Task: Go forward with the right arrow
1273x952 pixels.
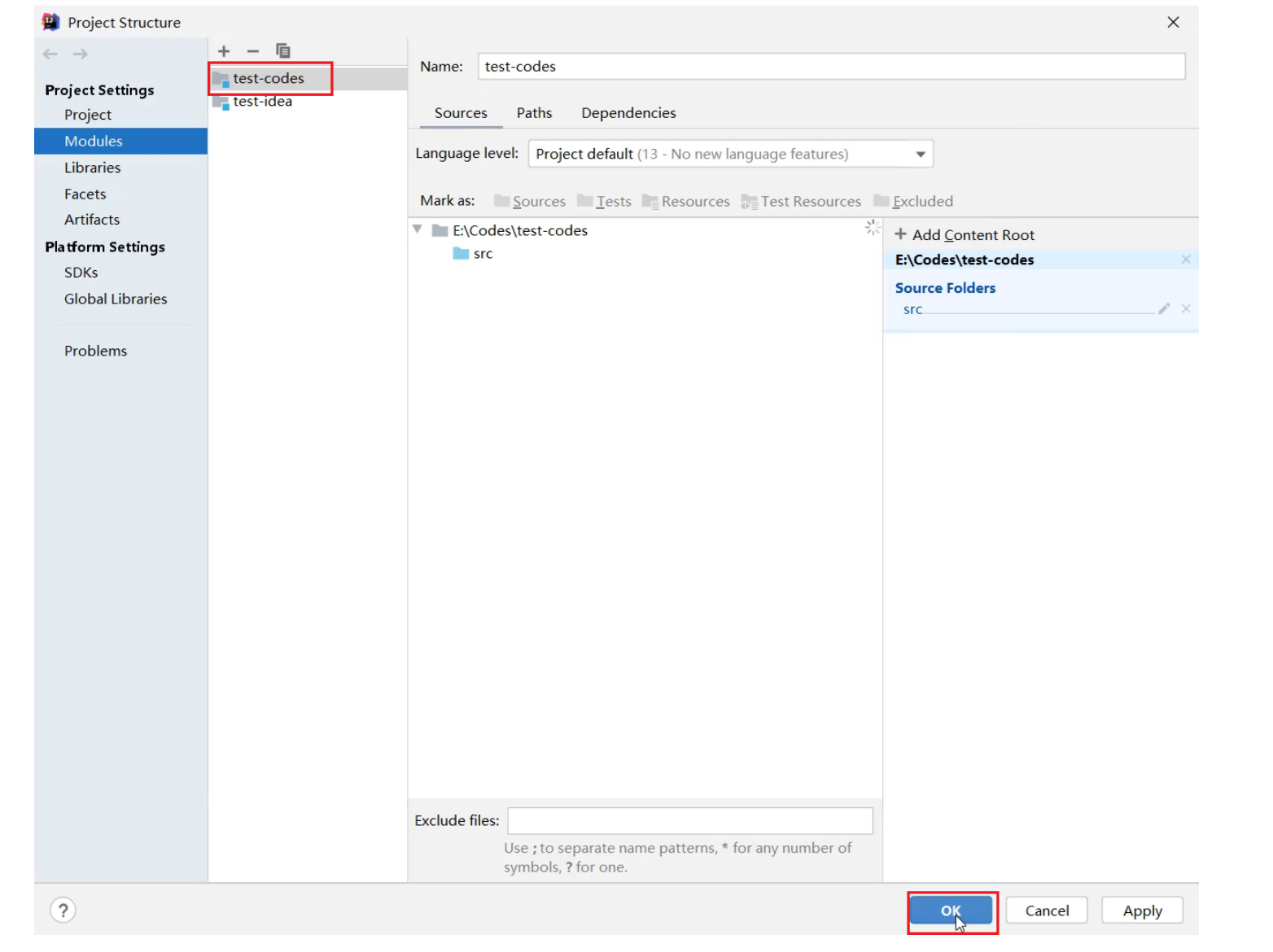Action: coord(80,55)
